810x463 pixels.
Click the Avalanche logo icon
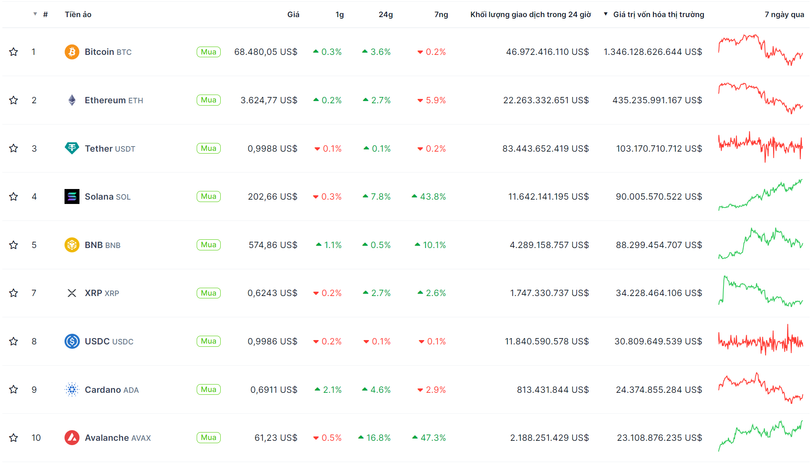tap(72, 438)
